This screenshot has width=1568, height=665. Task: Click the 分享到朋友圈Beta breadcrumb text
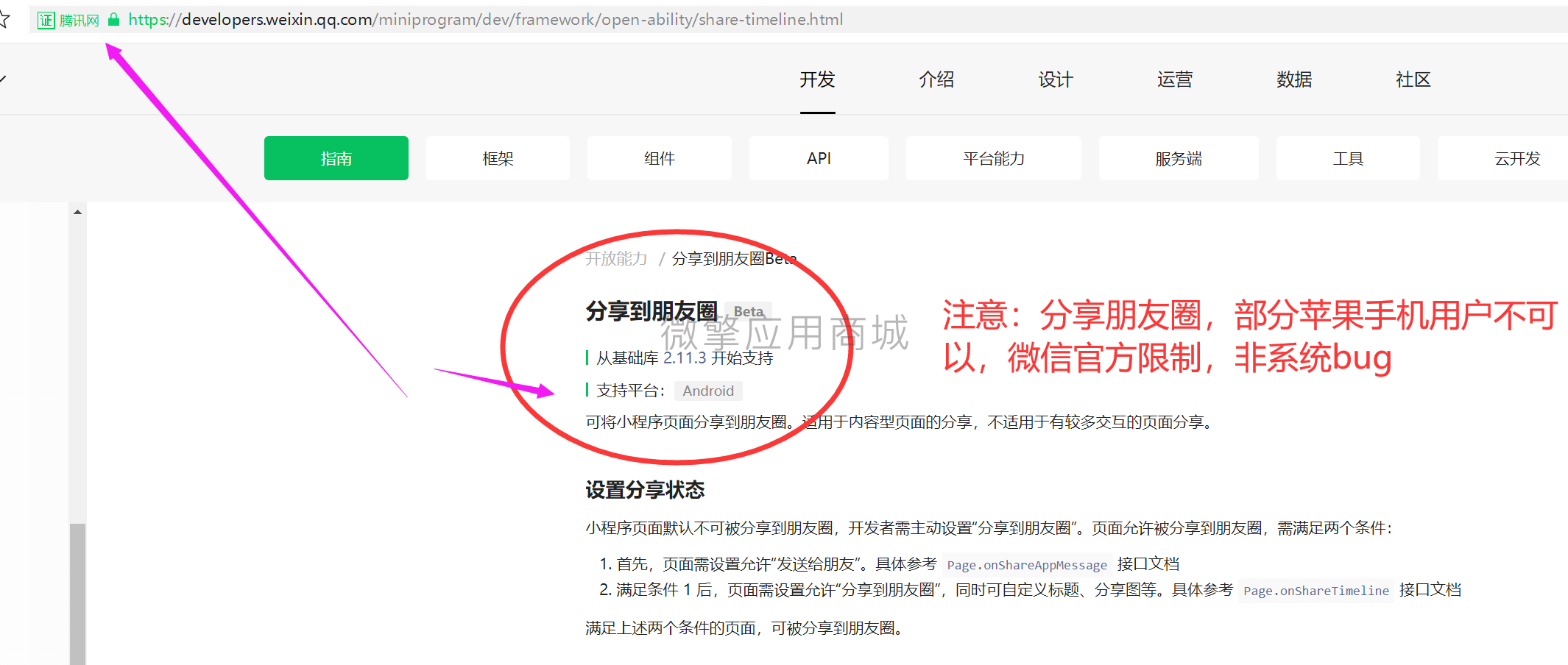click(x=734, y=259)
